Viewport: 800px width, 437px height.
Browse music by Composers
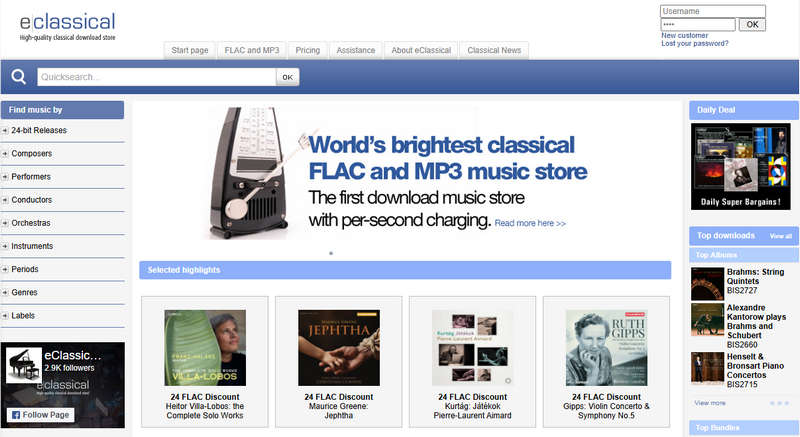(32, 153)
